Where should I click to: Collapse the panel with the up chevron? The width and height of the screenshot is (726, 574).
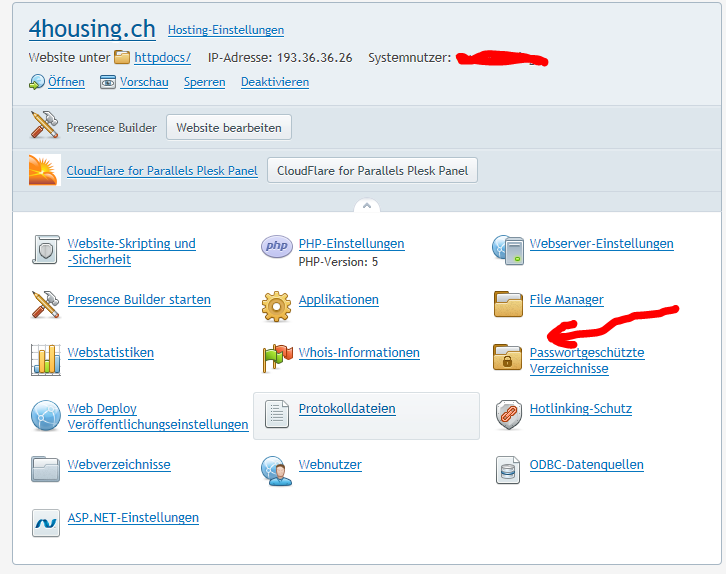click(x=365, y=206)
